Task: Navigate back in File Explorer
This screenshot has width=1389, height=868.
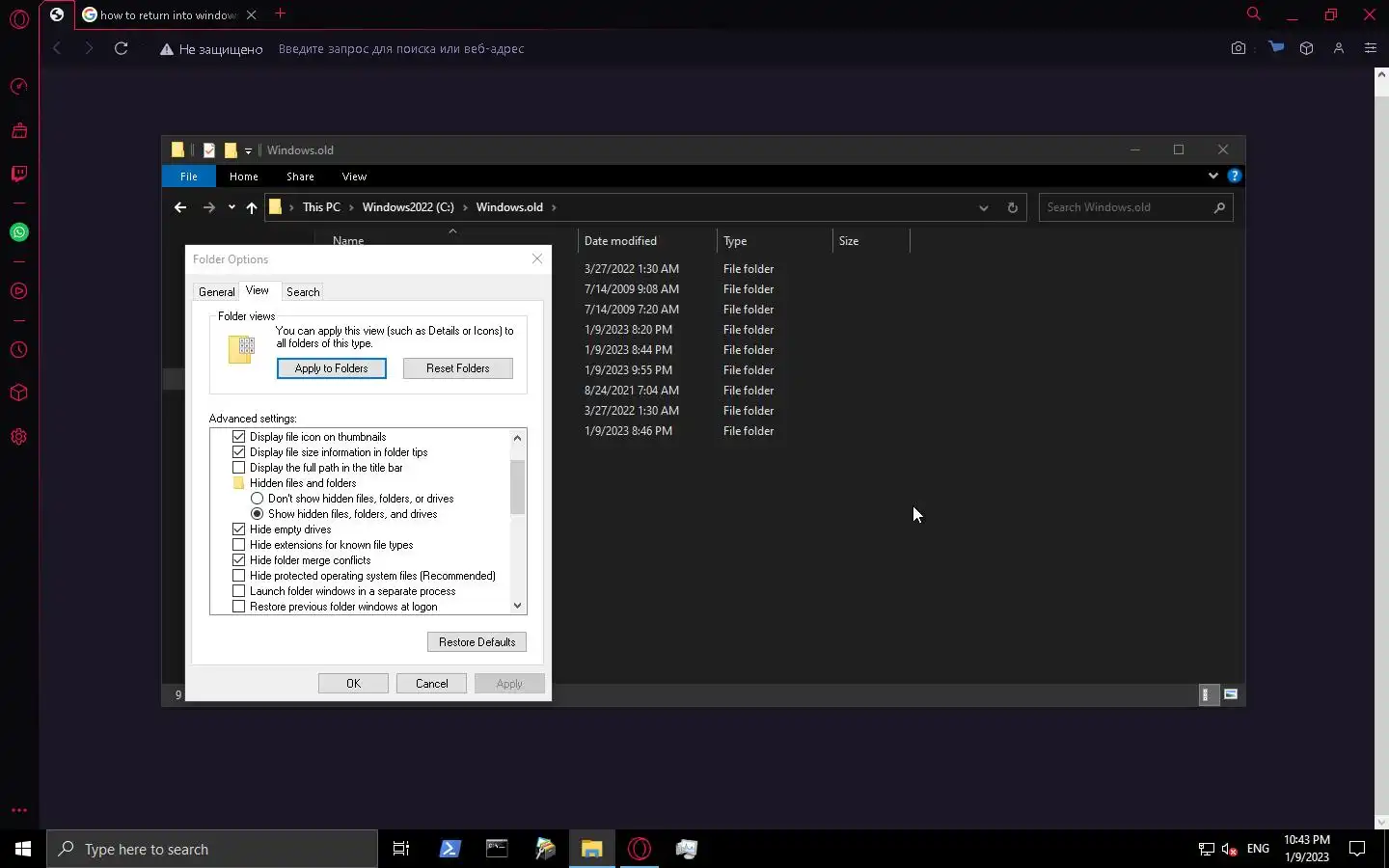Action: [180, 207]
